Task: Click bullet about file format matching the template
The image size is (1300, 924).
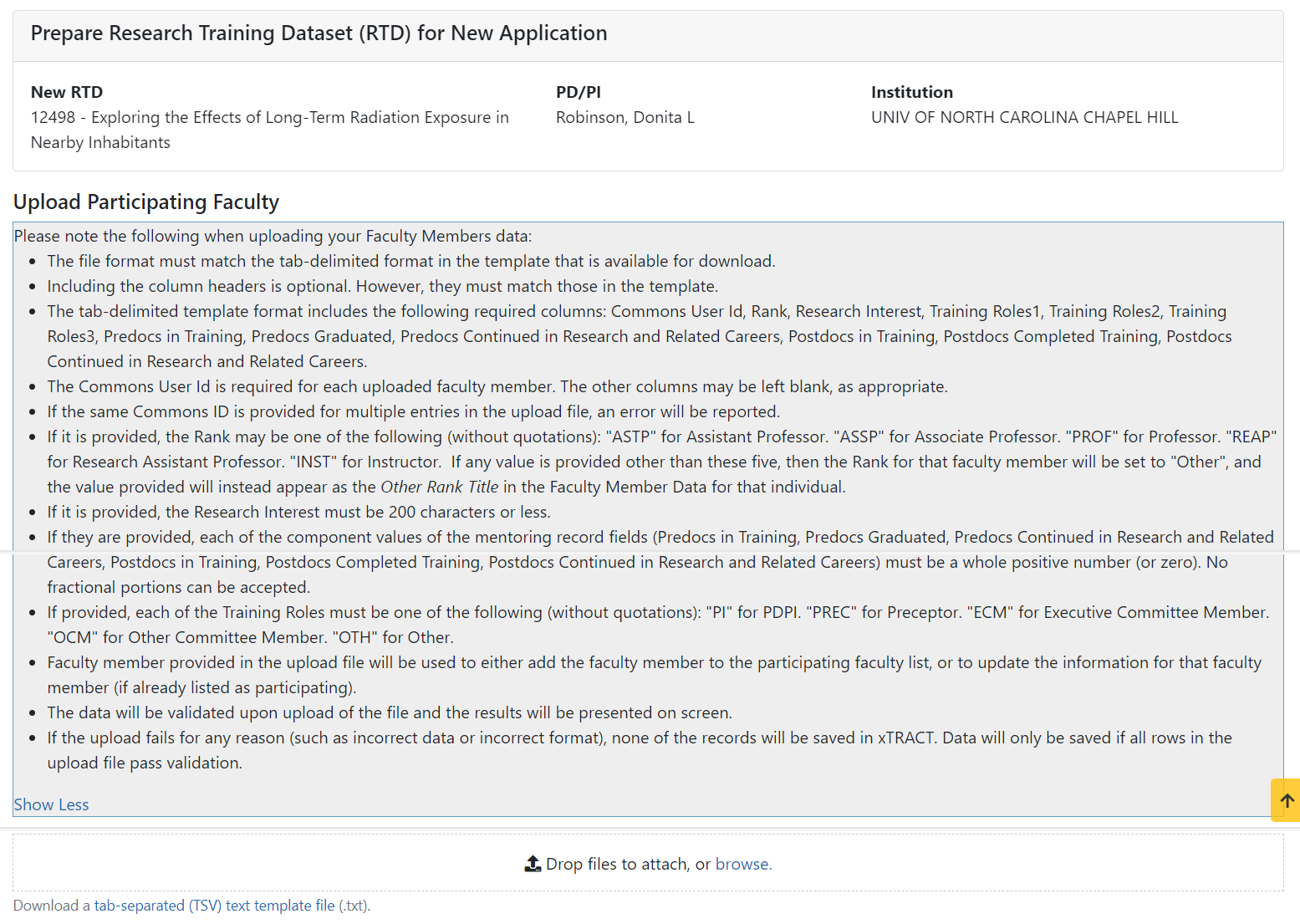Action: tap(411, 261)
